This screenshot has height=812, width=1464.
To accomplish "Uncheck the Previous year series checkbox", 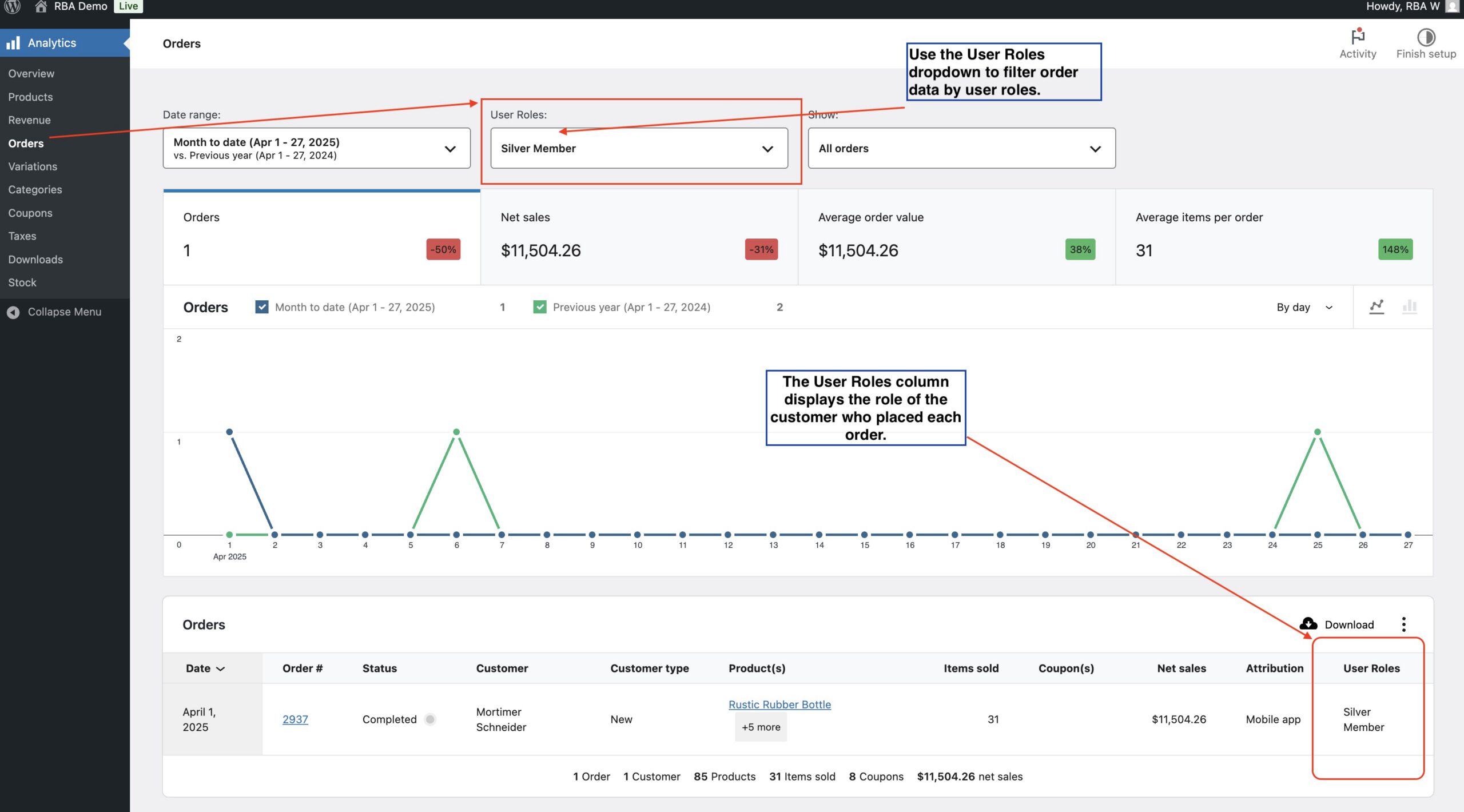I will point(539,307).
